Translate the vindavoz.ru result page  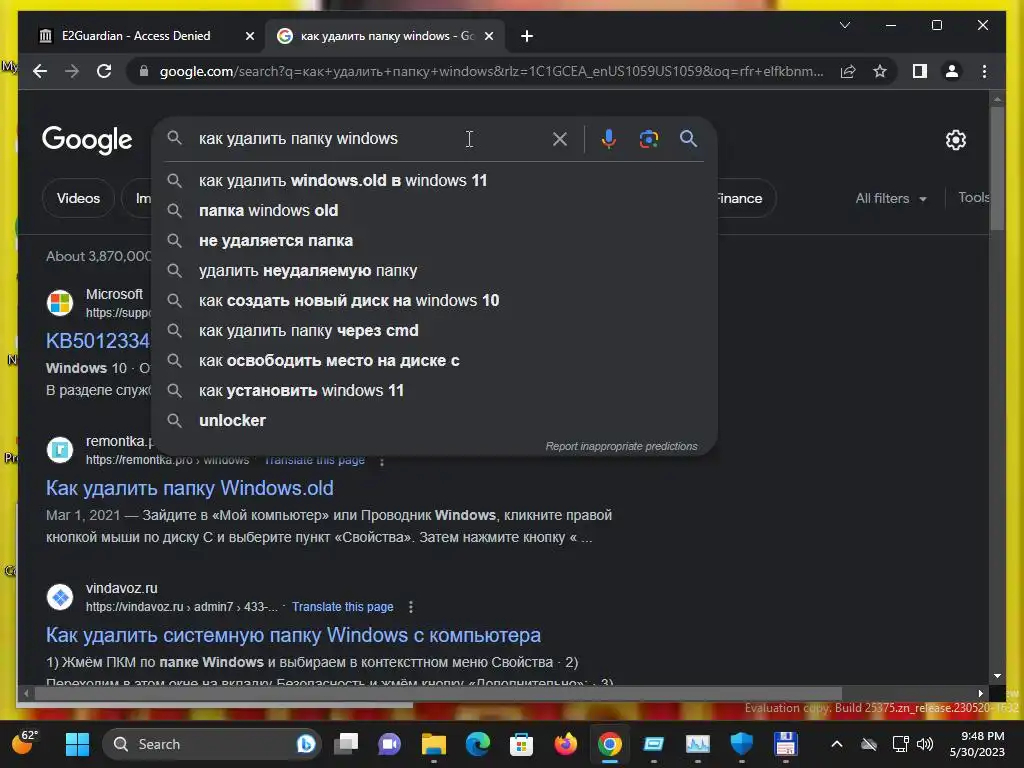(x=342, y=607)
